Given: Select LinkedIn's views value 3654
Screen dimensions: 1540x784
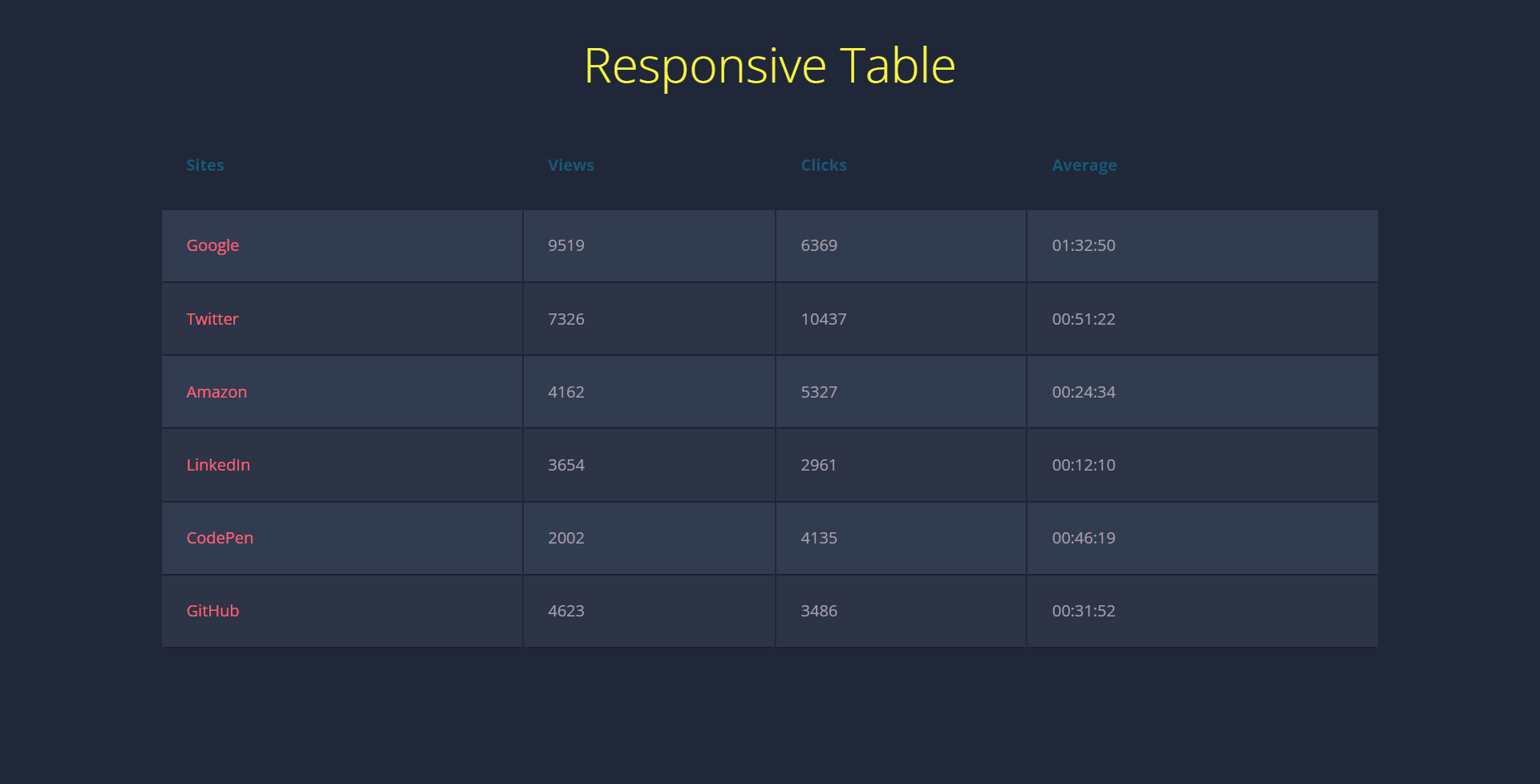Looking at the screenshot, I should tap(566, 465).
